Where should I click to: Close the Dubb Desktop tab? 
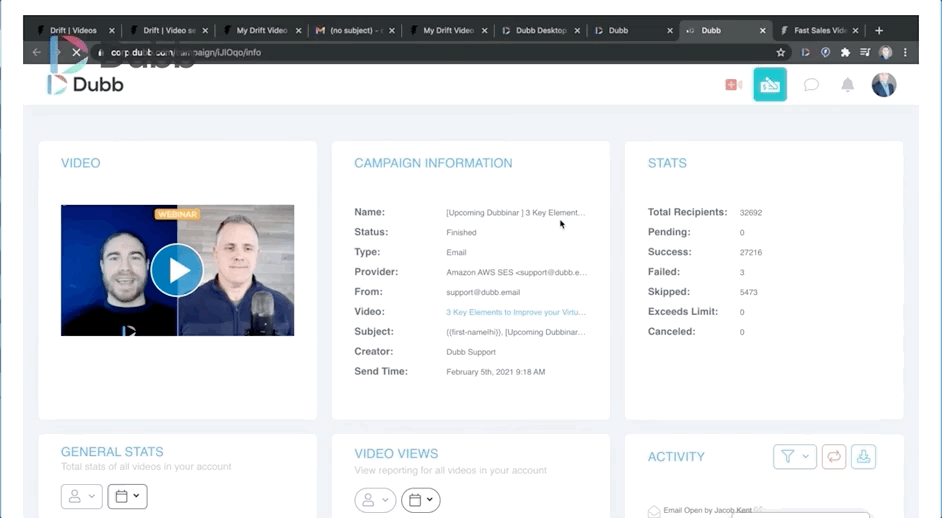coord(577,30)
